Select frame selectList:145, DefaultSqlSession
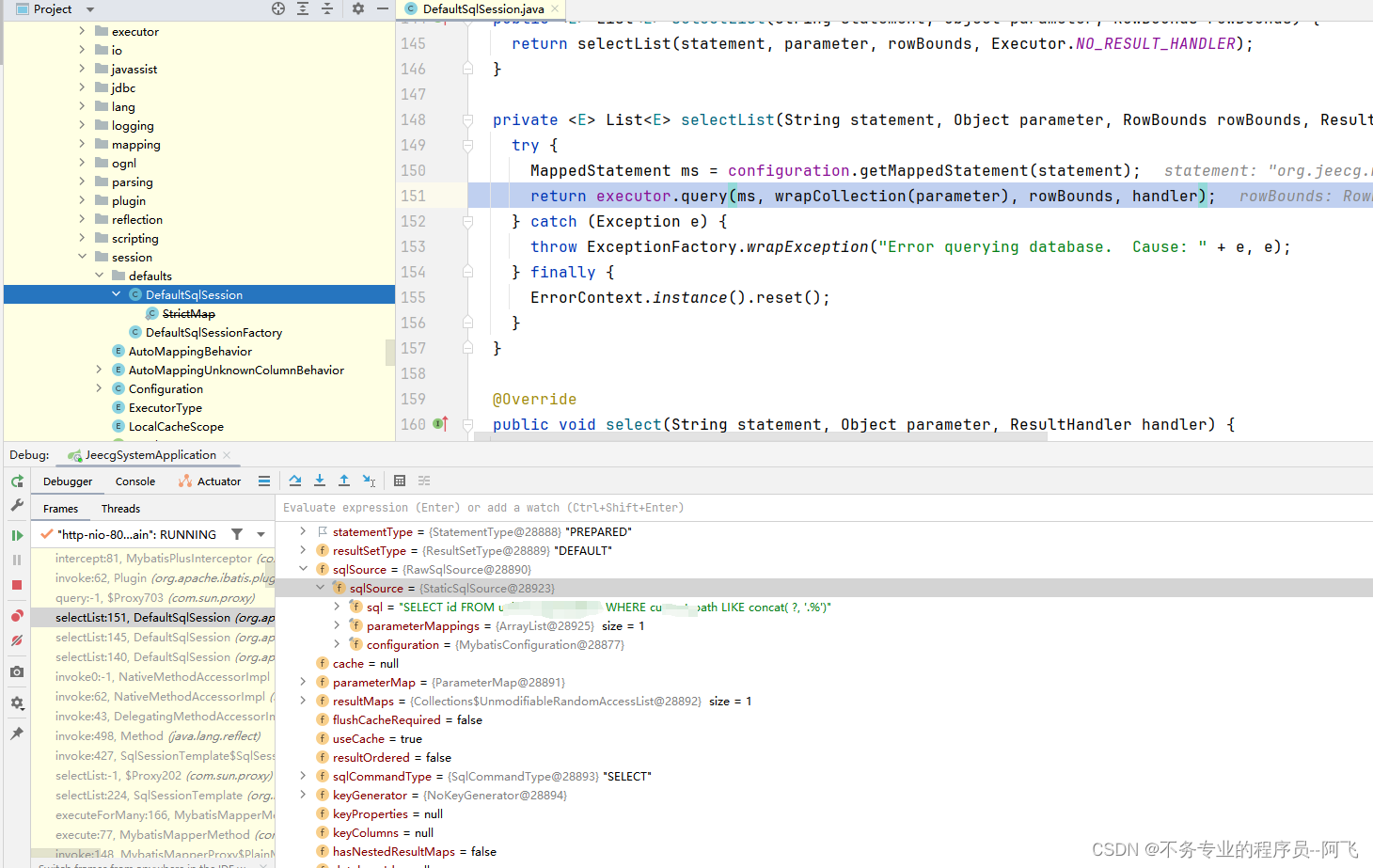 155,638
